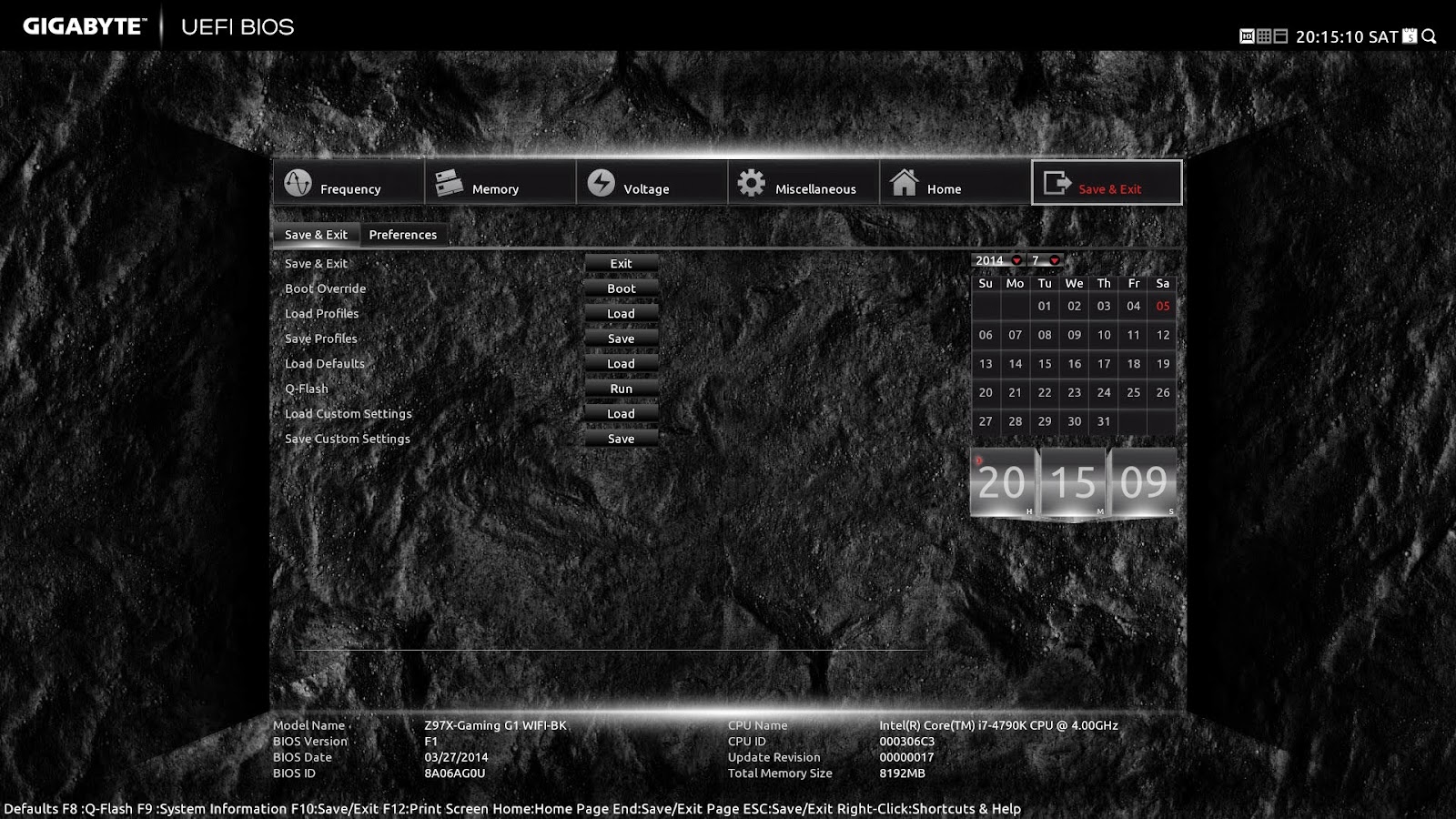Click BIOS ID value 8A06AG0U

click(x=455, y=773)
